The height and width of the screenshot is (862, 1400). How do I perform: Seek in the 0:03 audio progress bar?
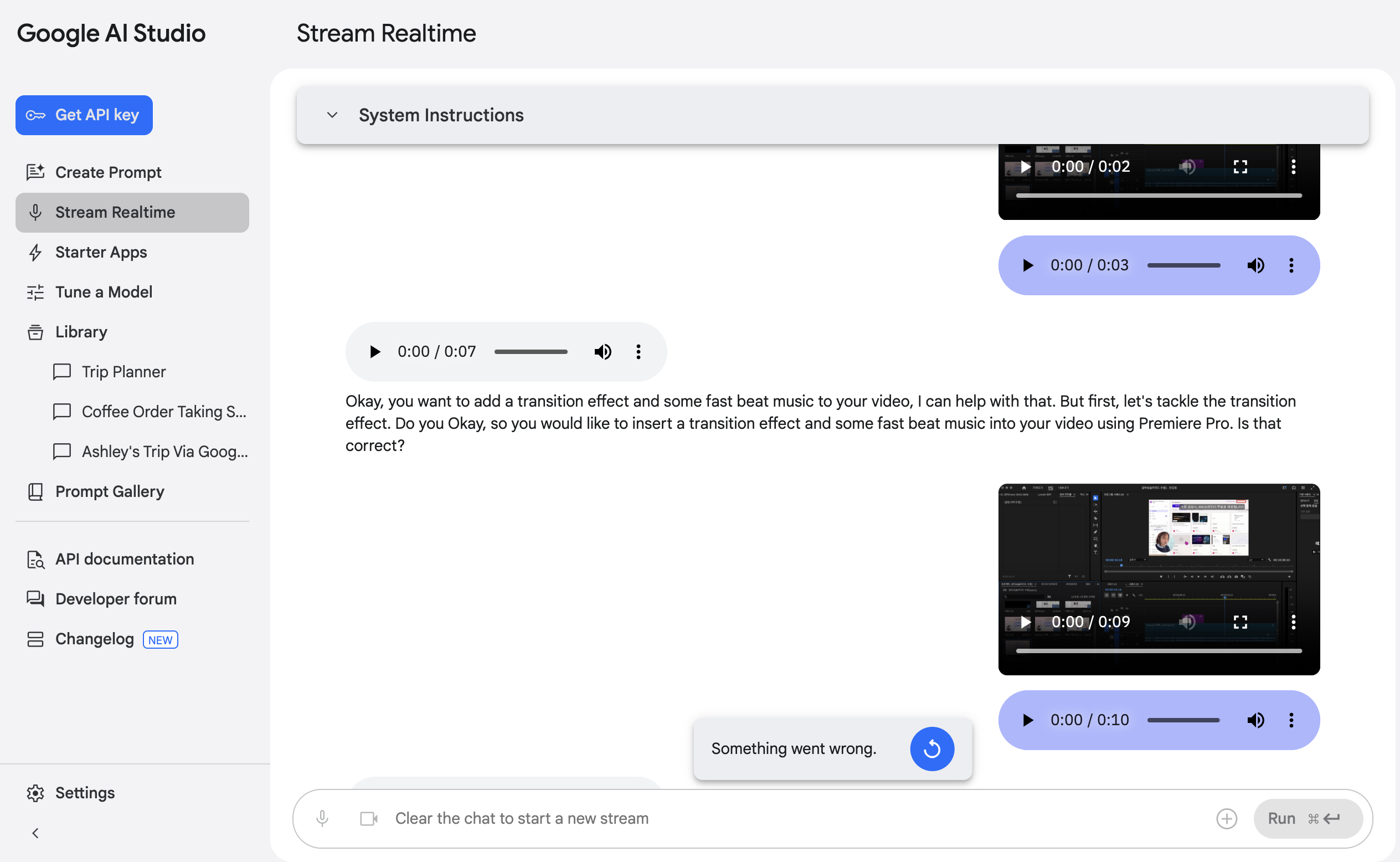click(x=1183, y=265)
